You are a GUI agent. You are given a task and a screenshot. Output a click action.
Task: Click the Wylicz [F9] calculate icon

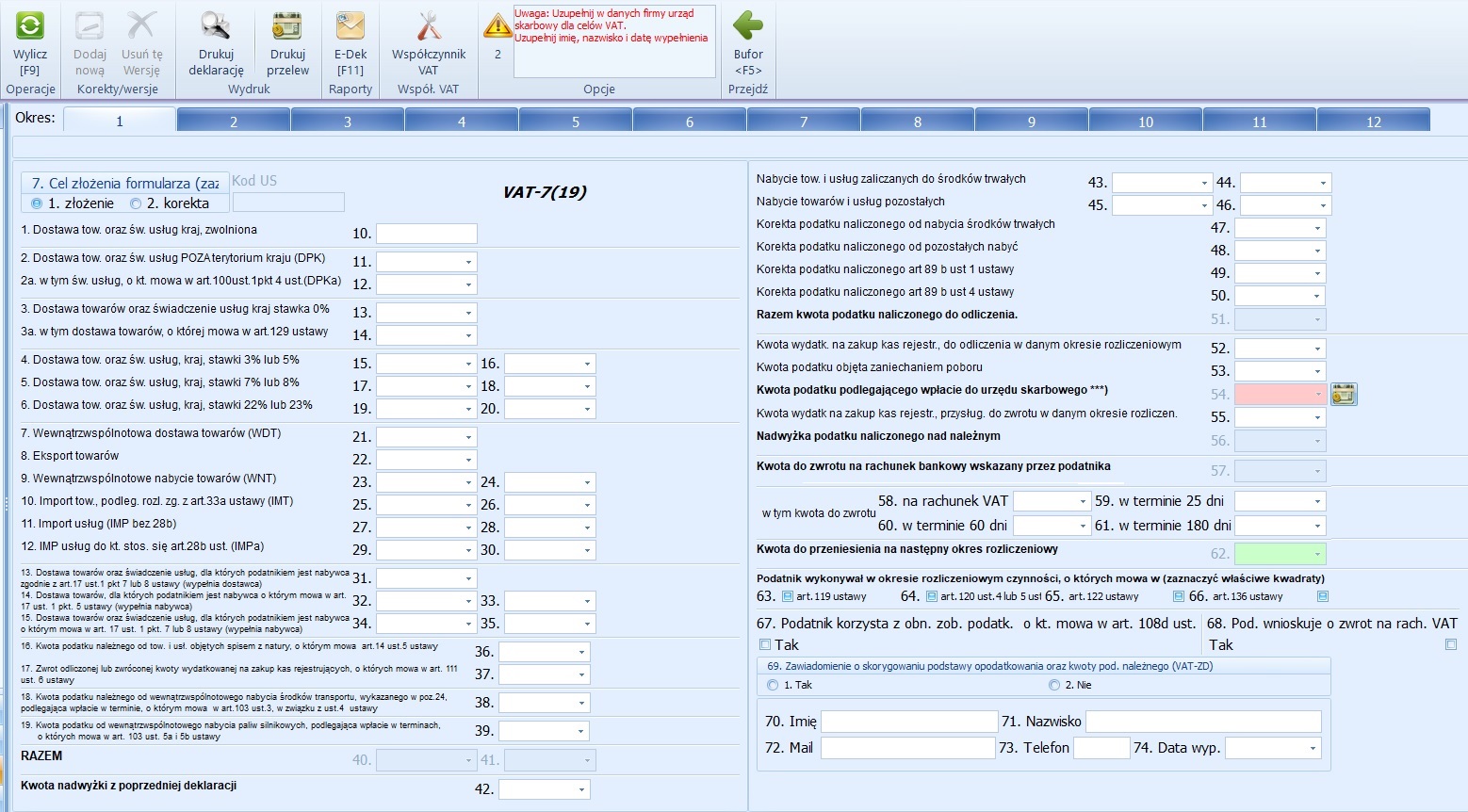(x=30, y=25)
